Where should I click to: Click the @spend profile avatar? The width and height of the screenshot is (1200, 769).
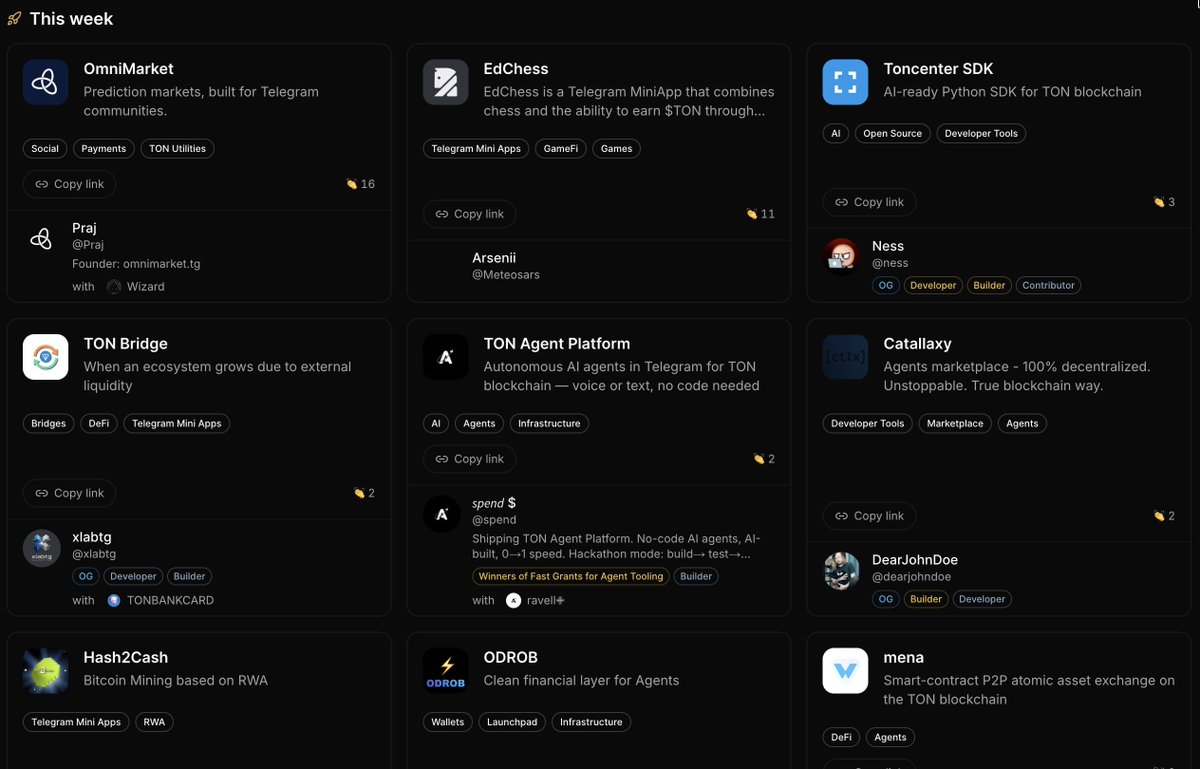[x=442, y=514]
